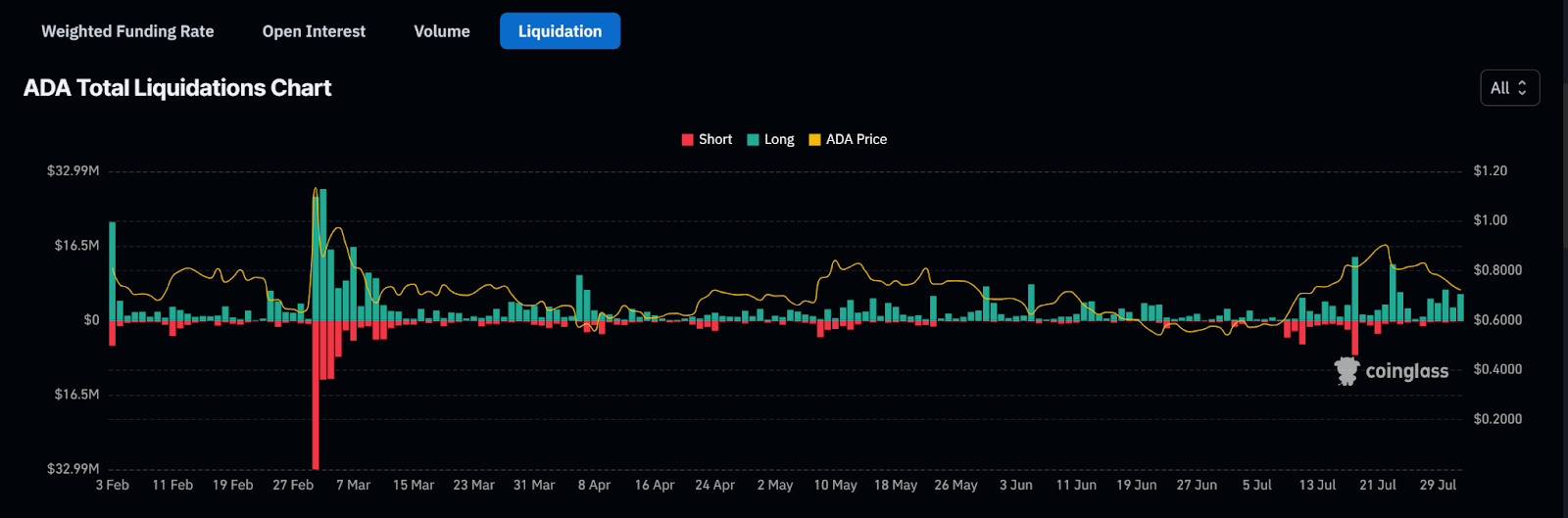The height and width of the screenshot is (518, 1568).
Task: Click the yellow ADA Price legend swatch
Action: click(814, 139)
